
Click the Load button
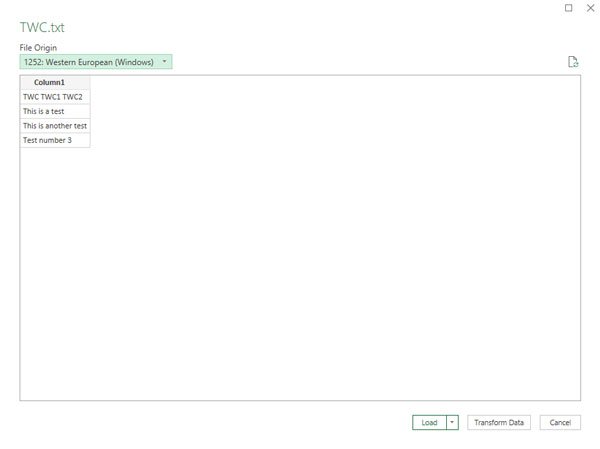429,422
